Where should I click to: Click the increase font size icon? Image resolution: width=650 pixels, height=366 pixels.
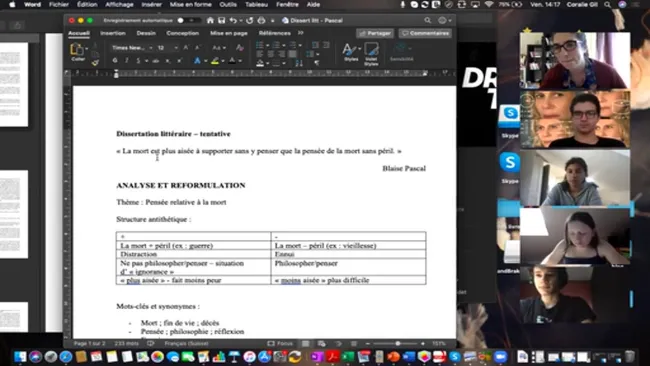click(186, 48)
